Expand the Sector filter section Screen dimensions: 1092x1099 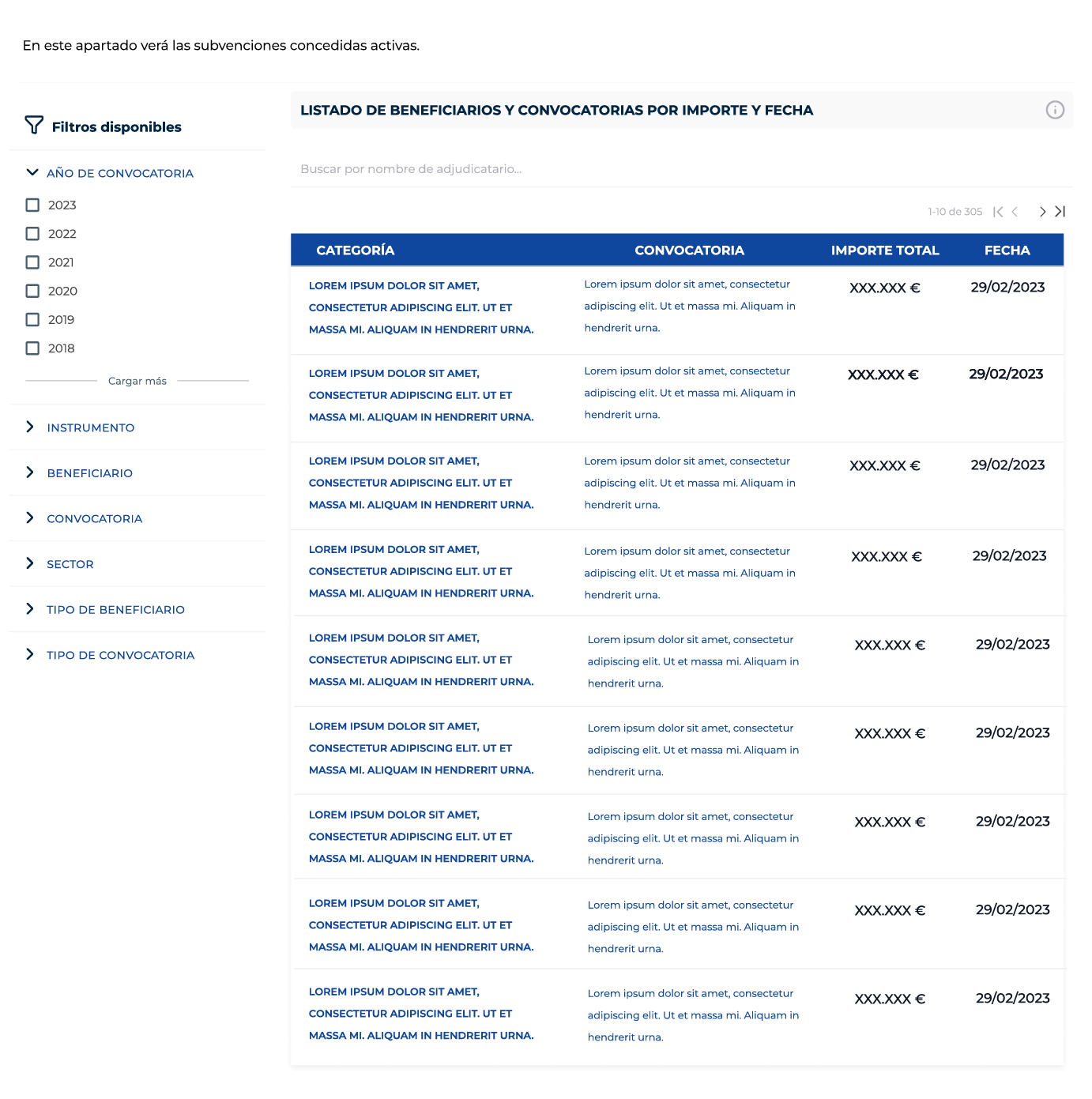pos(70,564)
